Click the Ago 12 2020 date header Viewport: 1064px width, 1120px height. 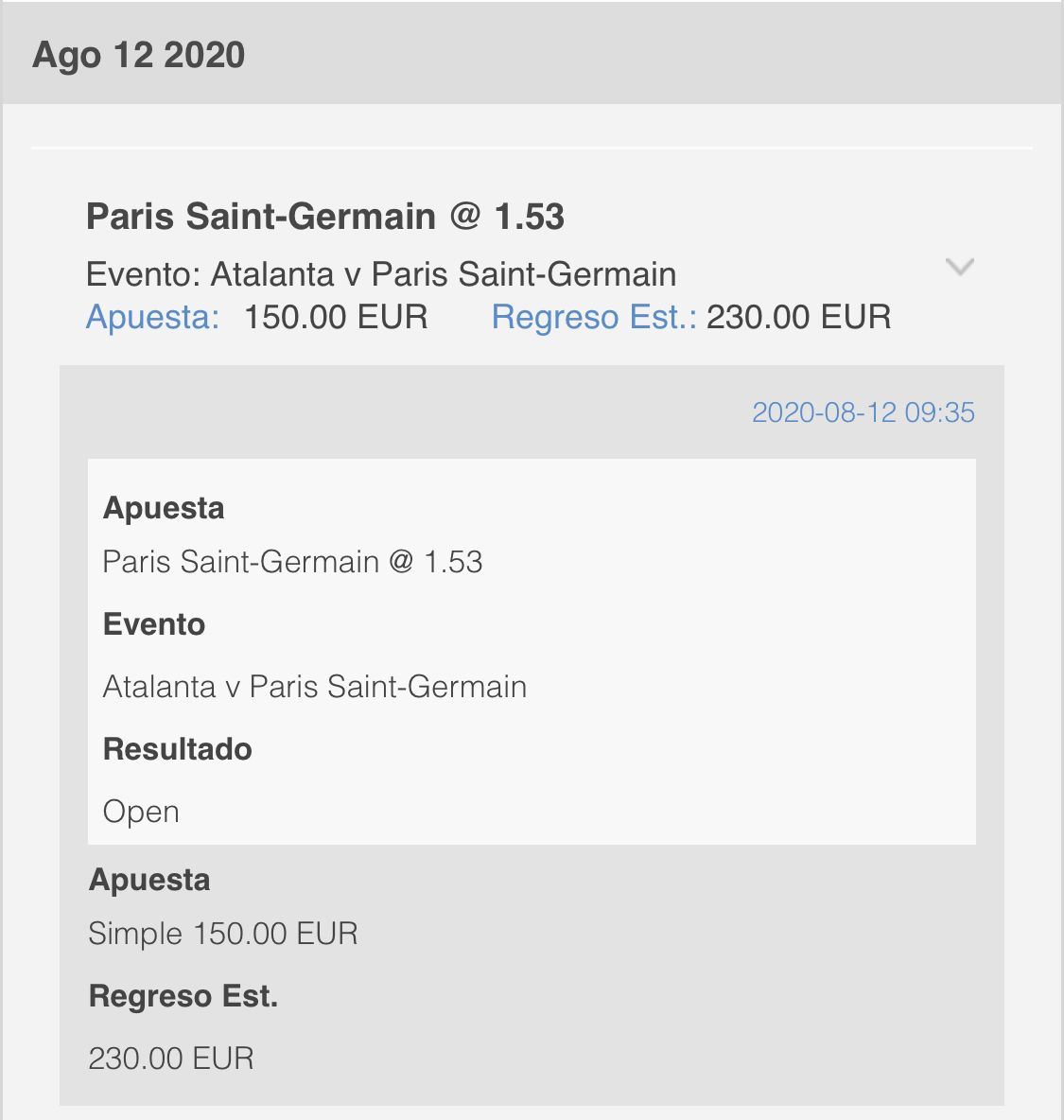pyautogui.click(x=138, y=55)
